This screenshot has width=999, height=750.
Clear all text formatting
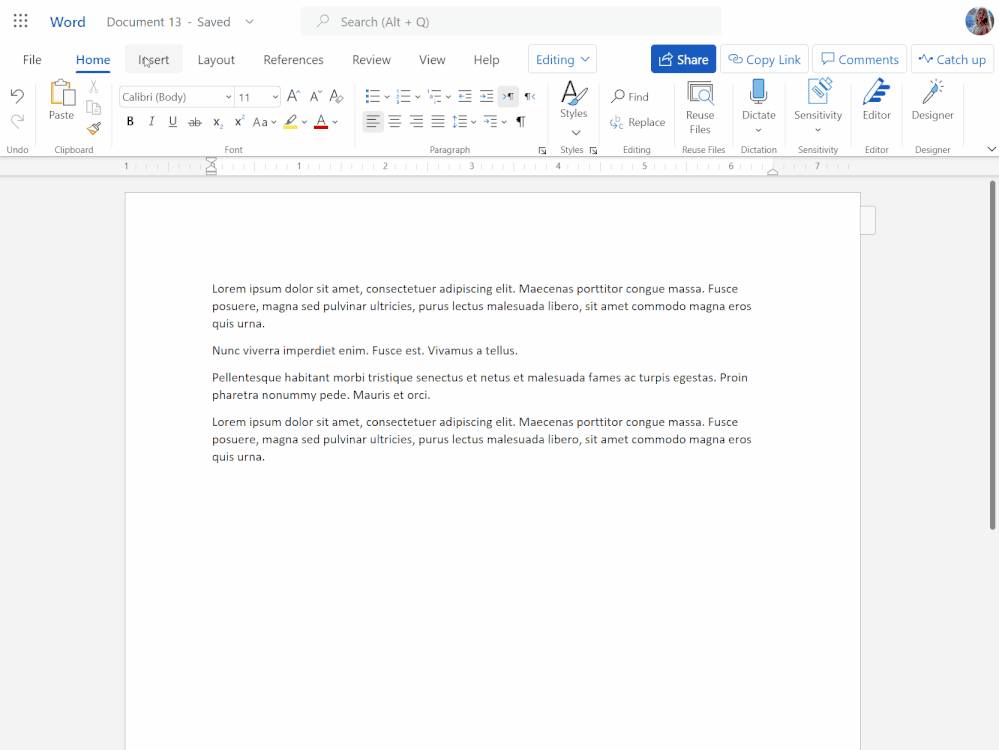point(336,96)
